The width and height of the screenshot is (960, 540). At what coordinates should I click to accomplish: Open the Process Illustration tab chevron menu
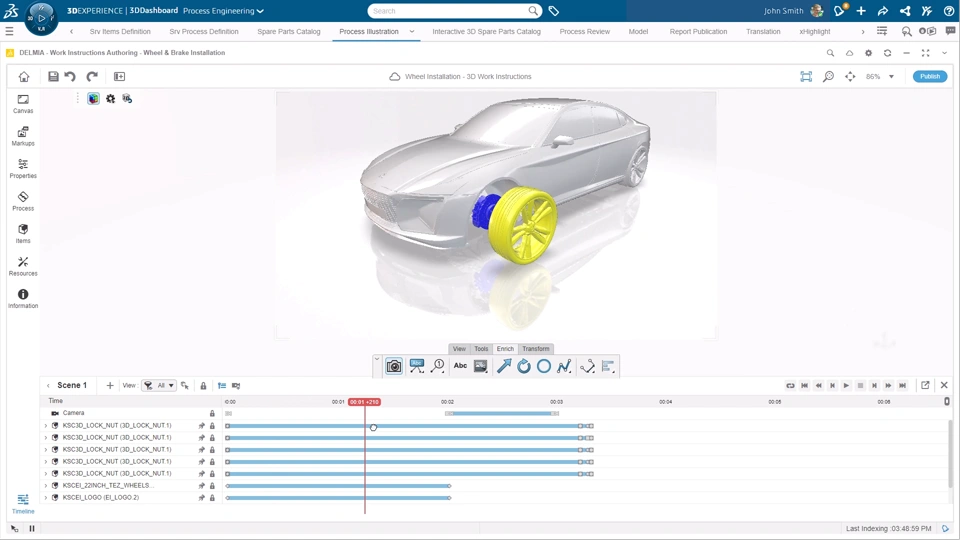411,31
